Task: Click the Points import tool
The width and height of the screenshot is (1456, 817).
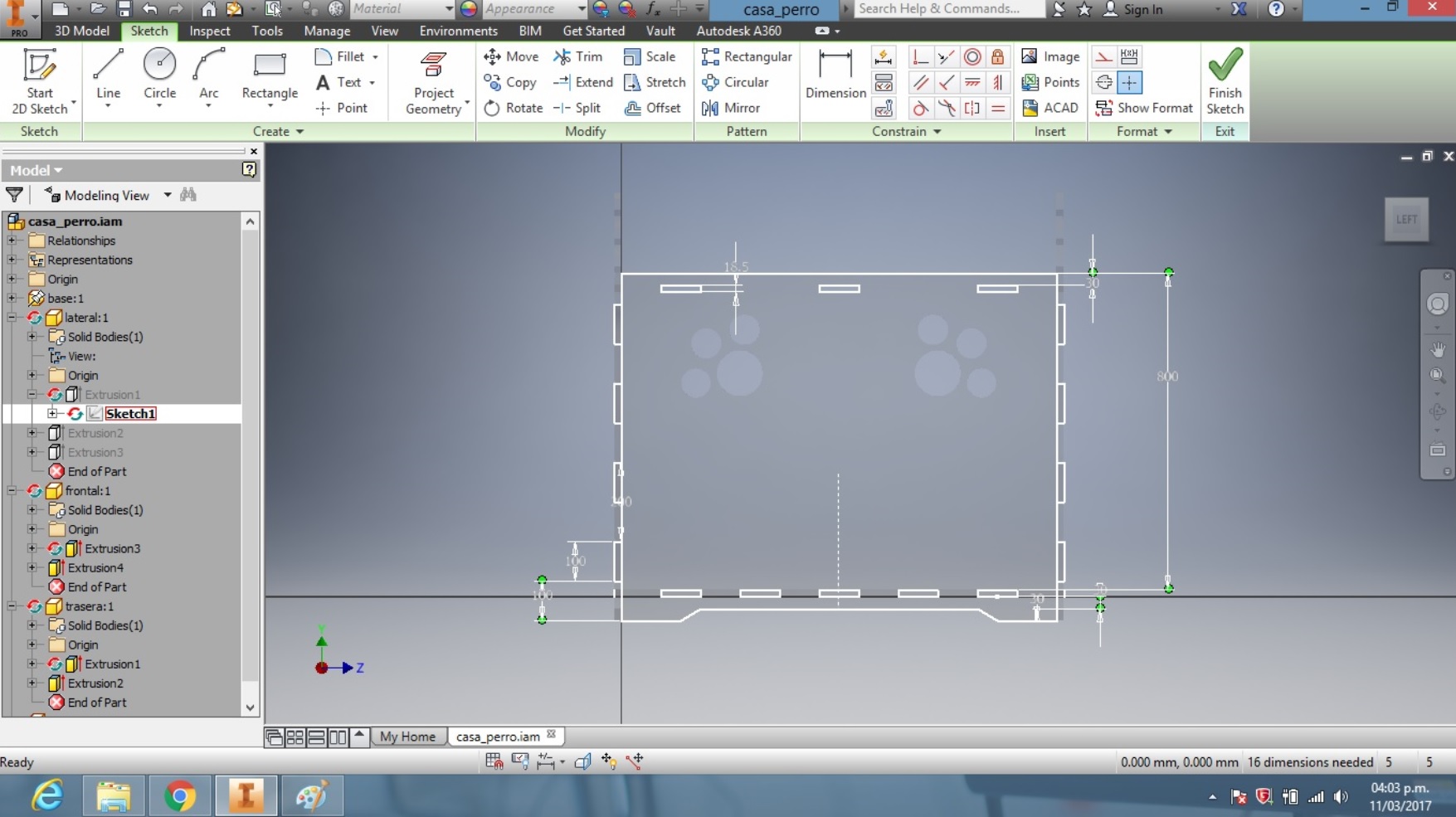Action: point(1050,82)
